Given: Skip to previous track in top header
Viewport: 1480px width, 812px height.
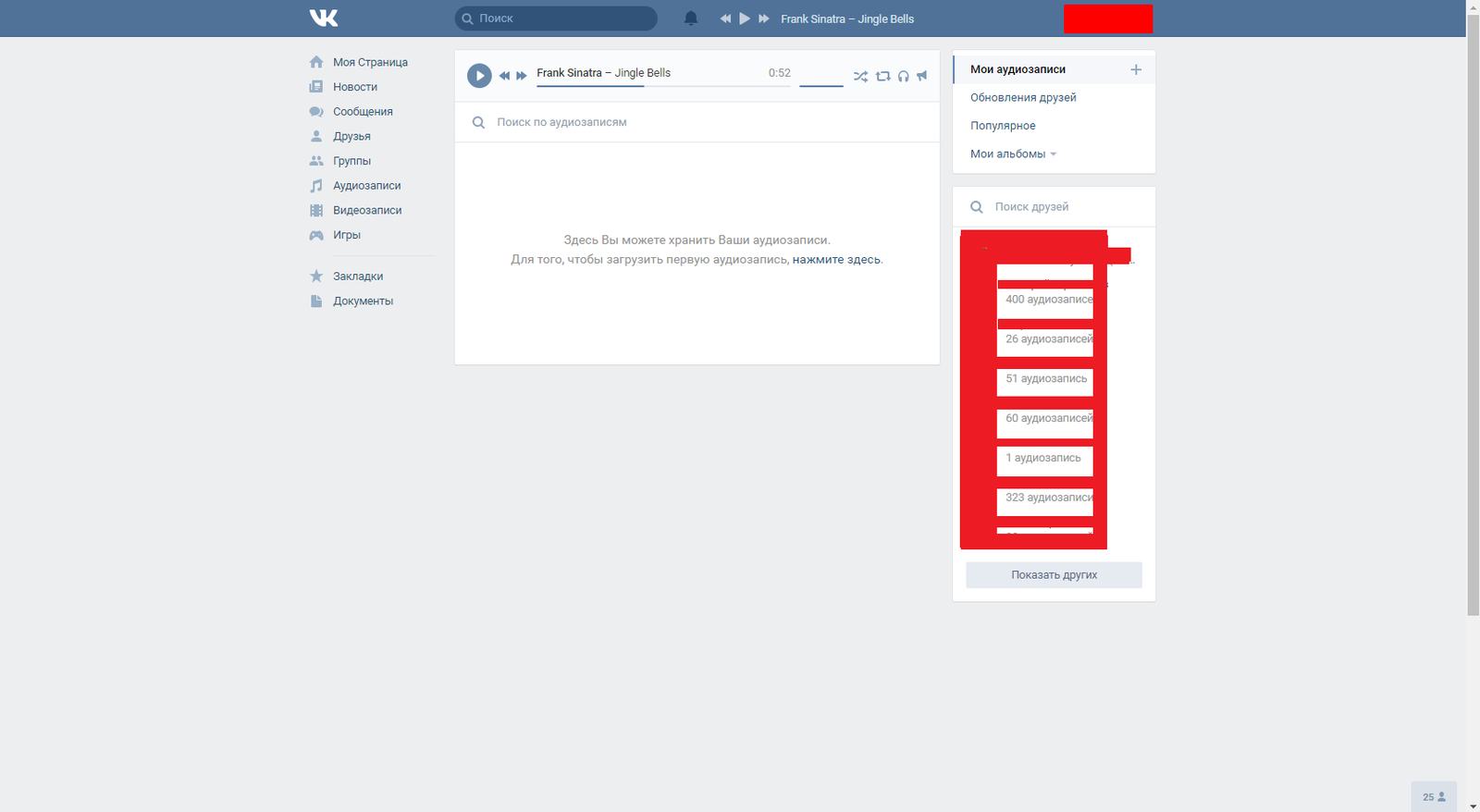Looking at the screenshot, I should (725, 18).
